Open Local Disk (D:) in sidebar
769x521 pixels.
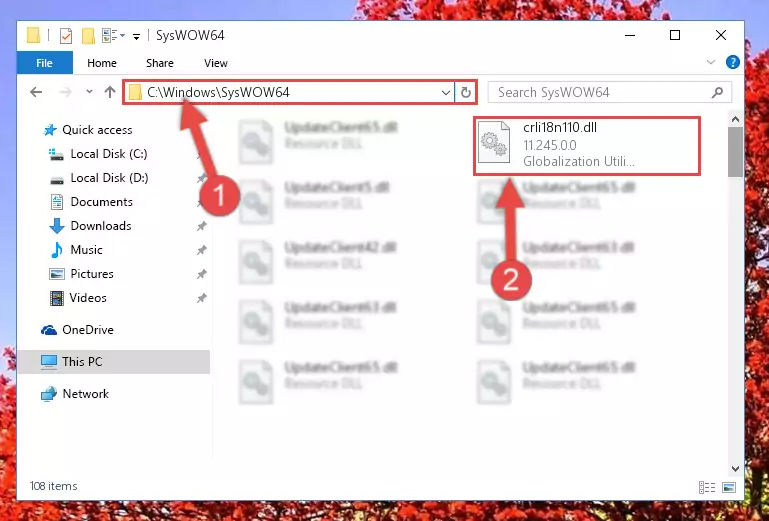point(109,178)
